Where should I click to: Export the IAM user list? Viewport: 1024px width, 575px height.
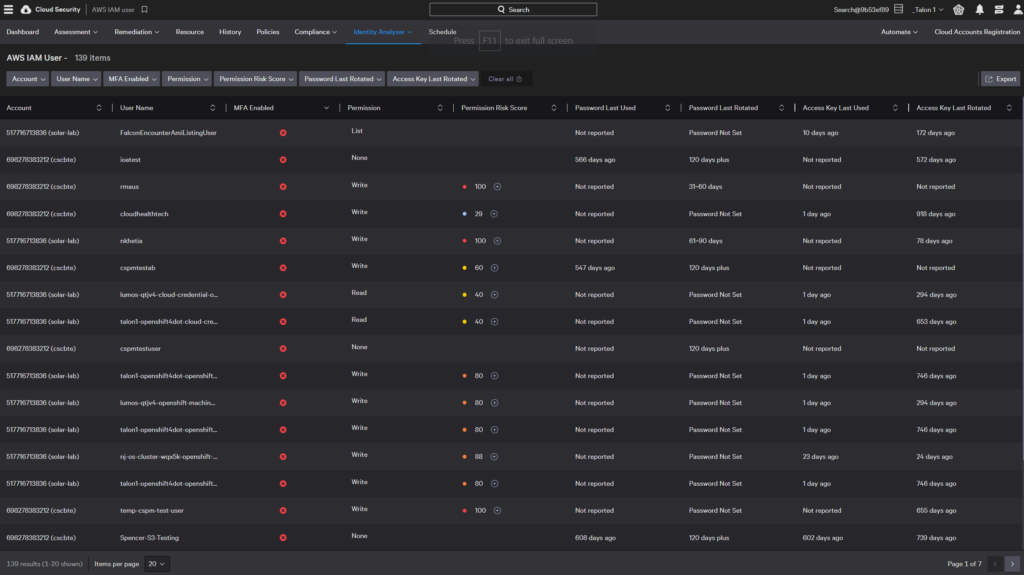click(1000, 79)
